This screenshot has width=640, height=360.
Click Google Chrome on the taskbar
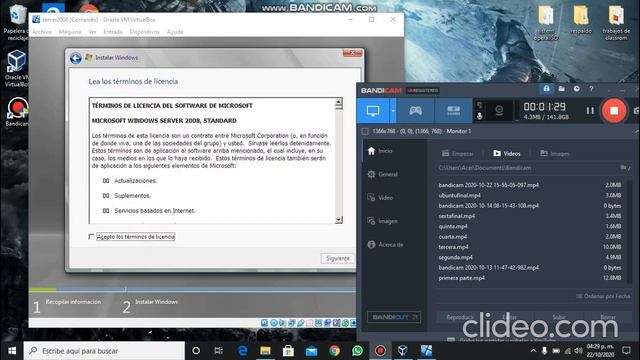click(334, 351)
